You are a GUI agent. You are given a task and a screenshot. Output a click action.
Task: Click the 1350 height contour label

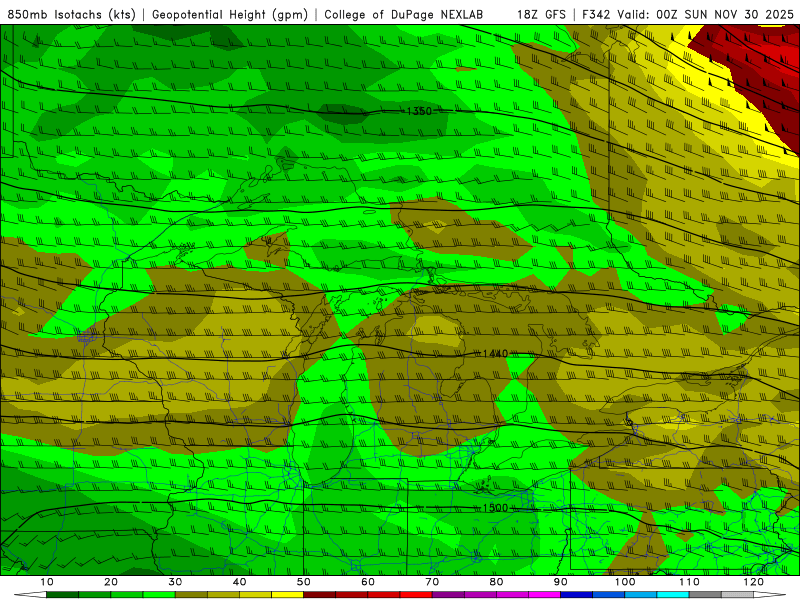tap(419, 111)
